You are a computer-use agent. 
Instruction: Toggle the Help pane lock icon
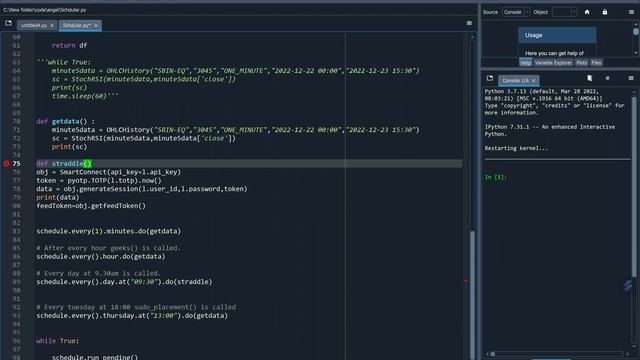pyautogui.click(x=605, y=12)
